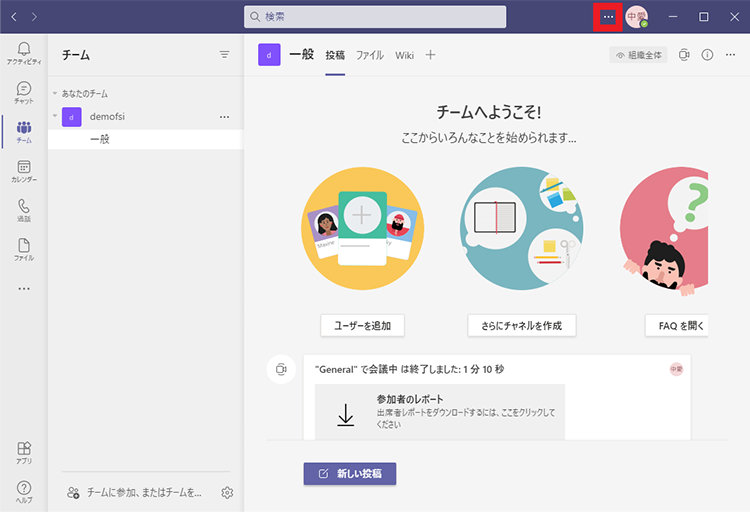Open the profile avatar menu
The width and height of the screenshot is (750, 512).
pyautogui.click(x=637, y=17)
